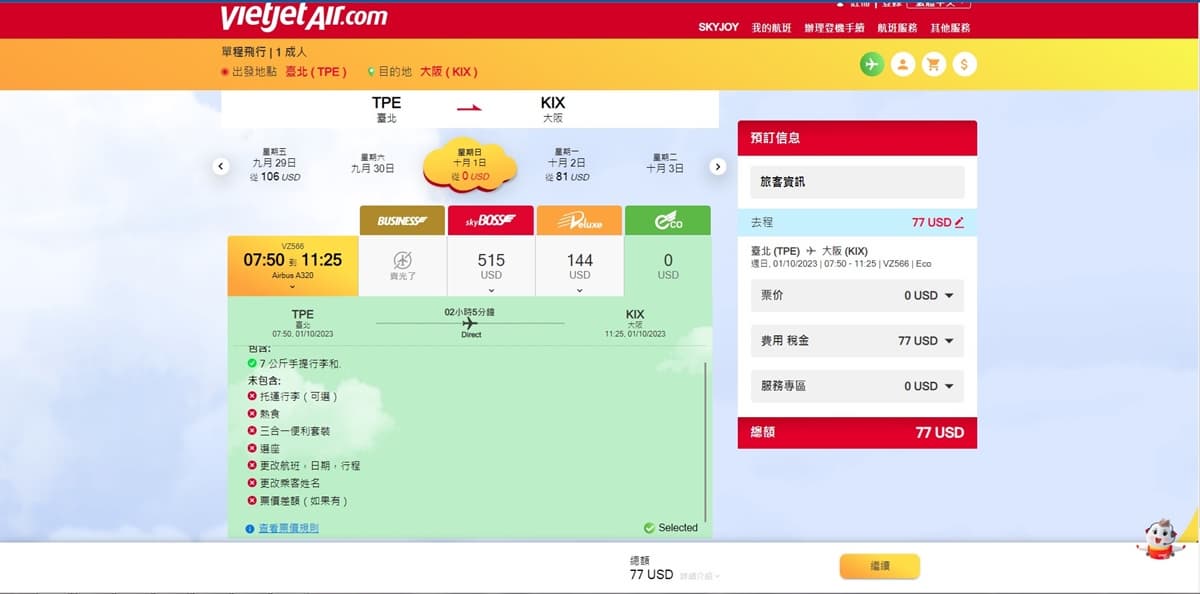The width and height of the screenshot is (1200, 594).
Task: Click the 更改乘客姓名 text
Action: click(x=291, y=483)
